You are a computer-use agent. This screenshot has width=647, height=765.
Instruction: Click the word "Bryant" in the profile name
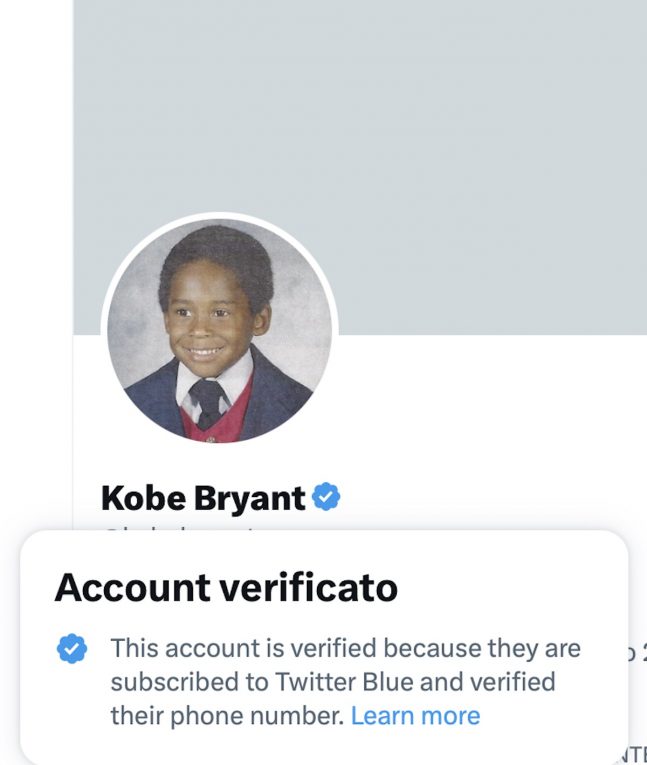point(257,498)
